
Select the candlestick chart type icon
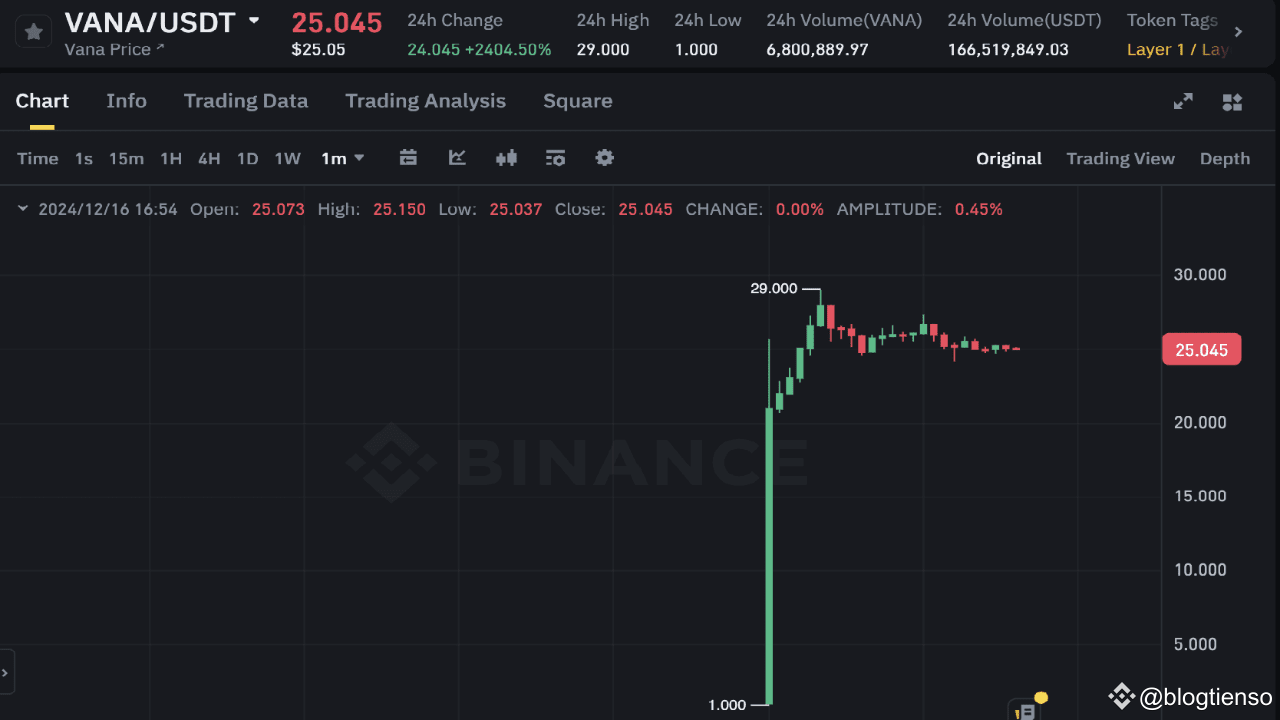pos(506,158)
